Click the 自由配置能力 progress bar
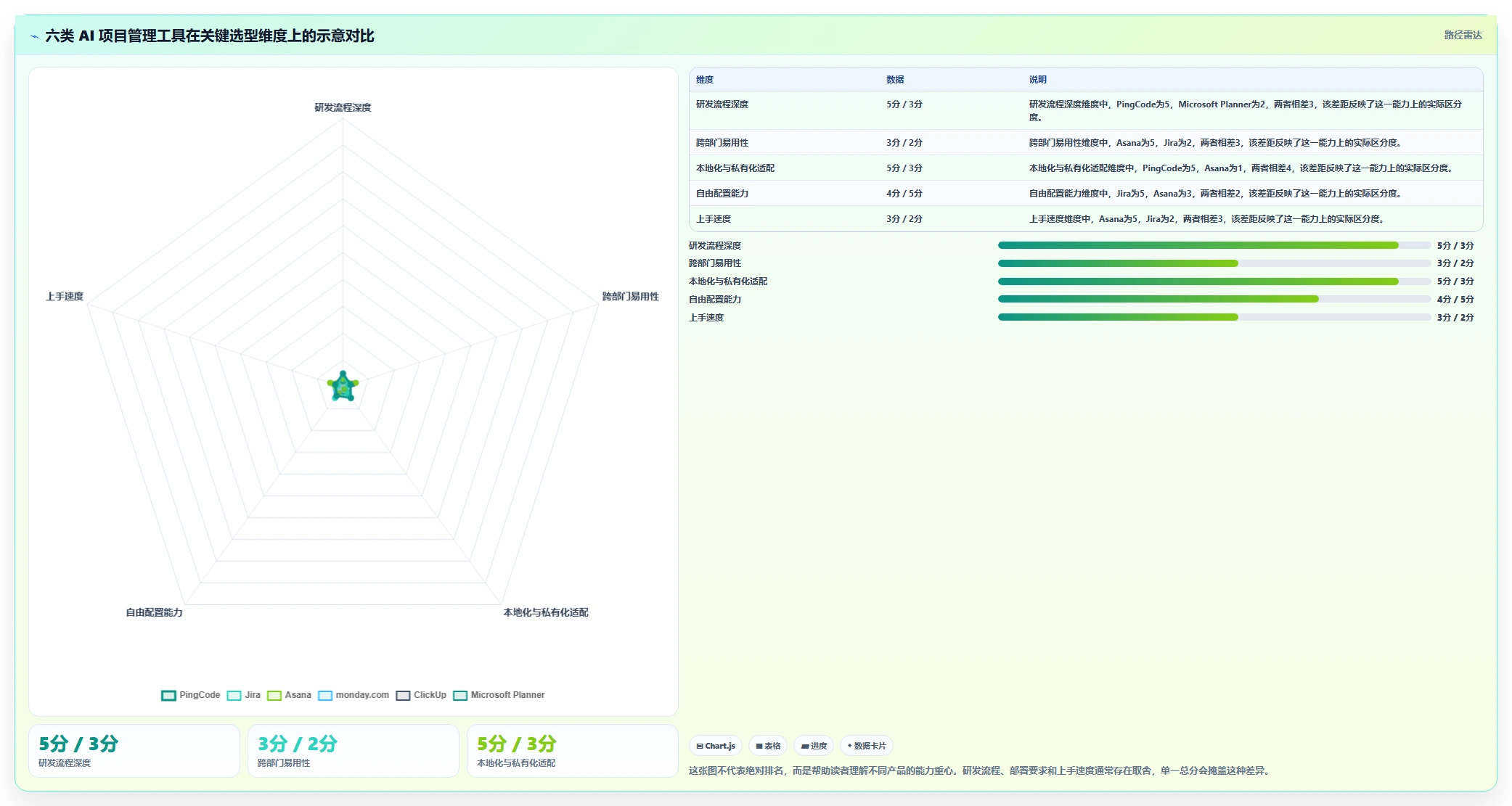Screen dimensions: 1512x806 pyautogui.click(x=1214, y=299)
